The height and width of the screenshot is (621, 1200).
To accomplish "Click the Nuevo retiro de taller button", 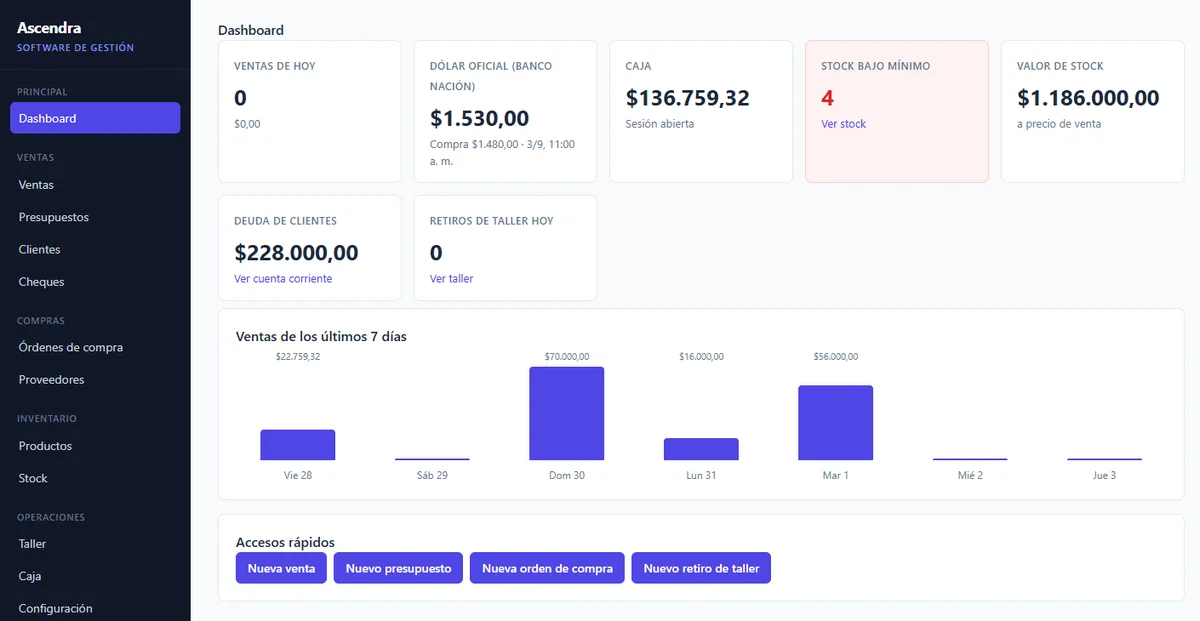I will [701, 568].
